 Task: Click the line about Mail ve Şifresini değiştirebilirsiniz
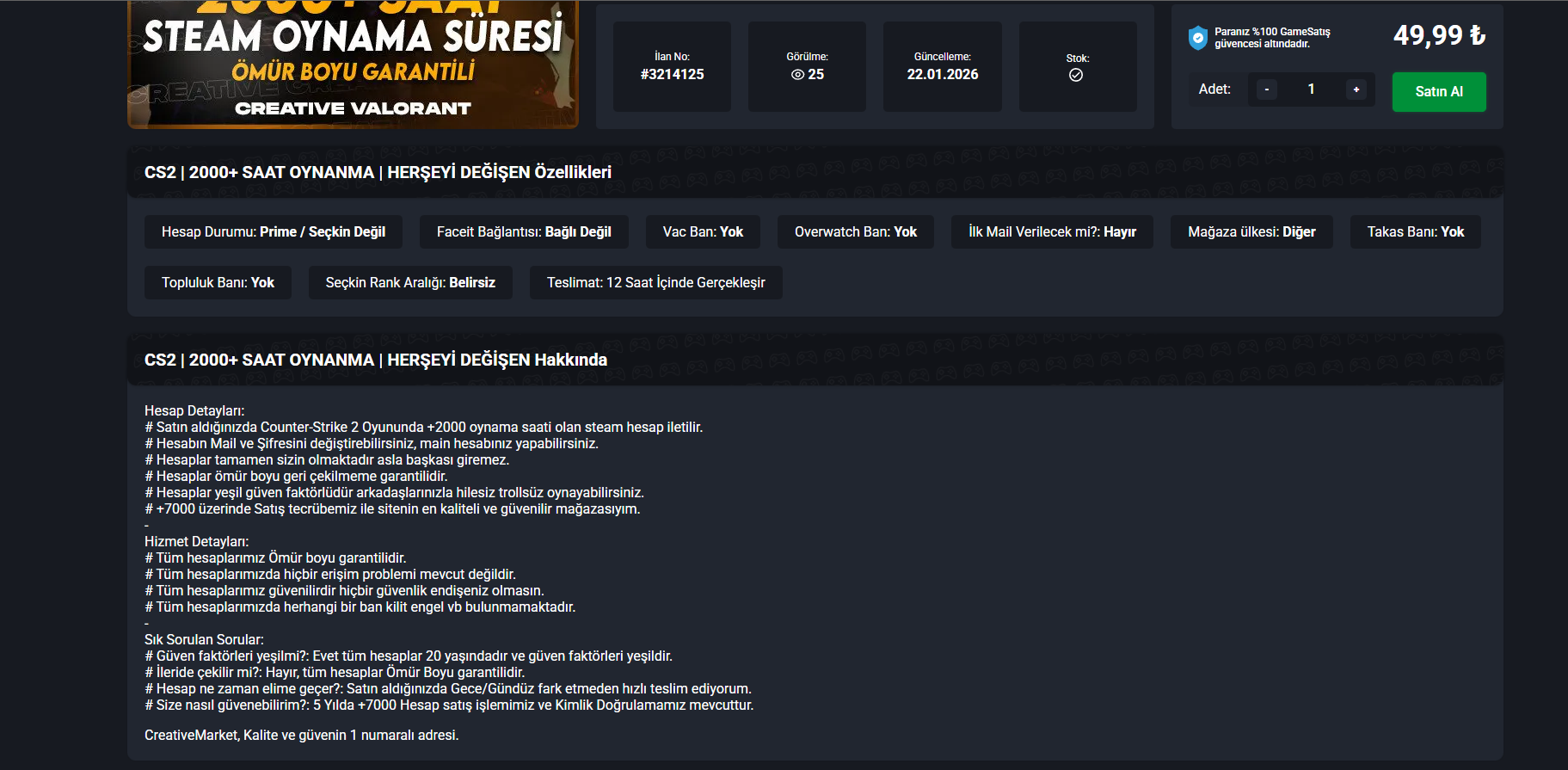(x=372, y=443)
